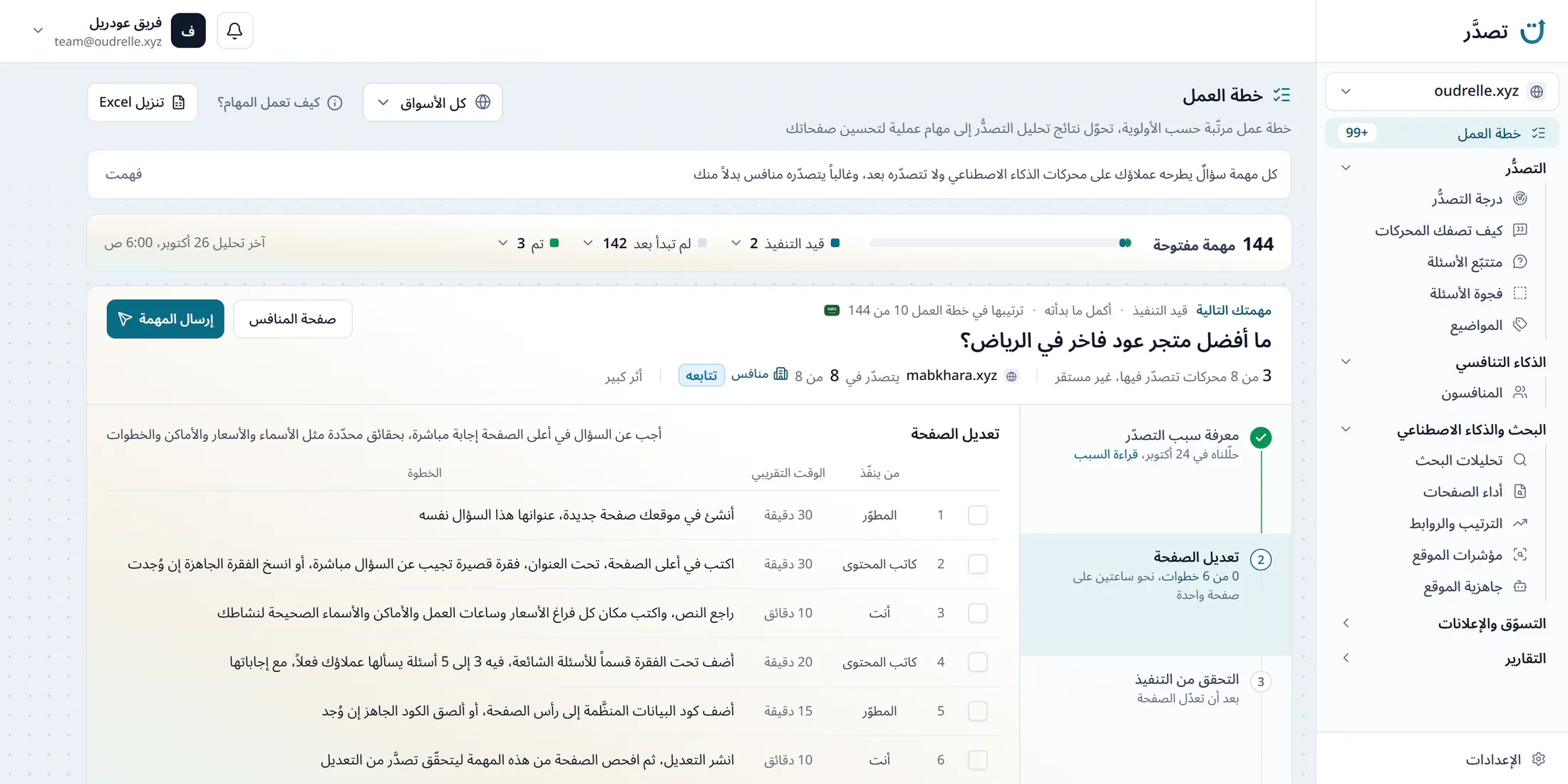
Task: Click the متتبّع الأسئلة question icon
Action: coord(1520,262)
